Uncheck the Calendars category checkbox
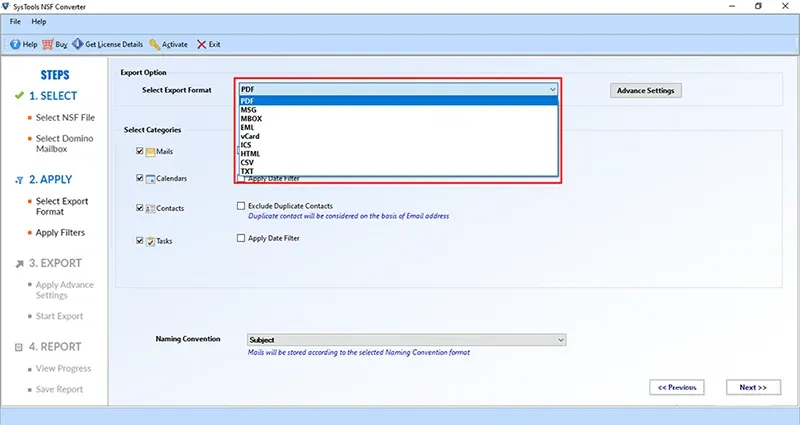This screenshot has width=800, height=425. coord(140,178)
